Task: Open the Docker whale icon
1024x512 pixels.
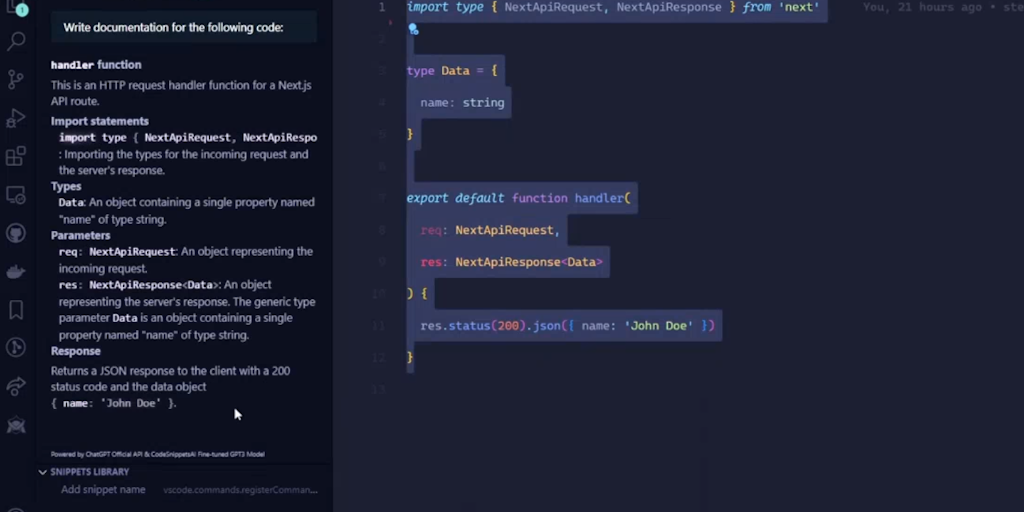Action: 16,271
